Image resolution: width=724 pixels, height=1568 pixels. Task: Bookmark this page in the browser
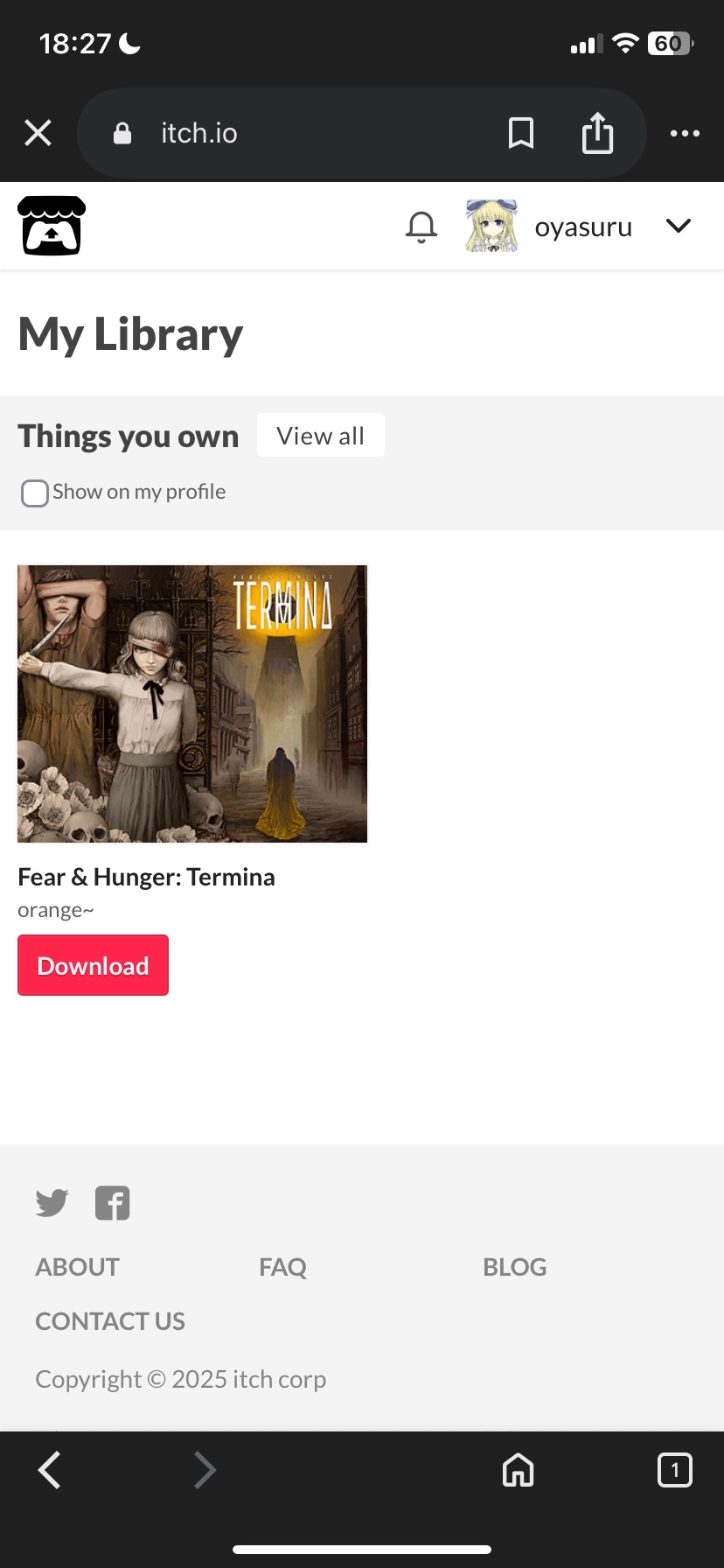tap(521, 133)
